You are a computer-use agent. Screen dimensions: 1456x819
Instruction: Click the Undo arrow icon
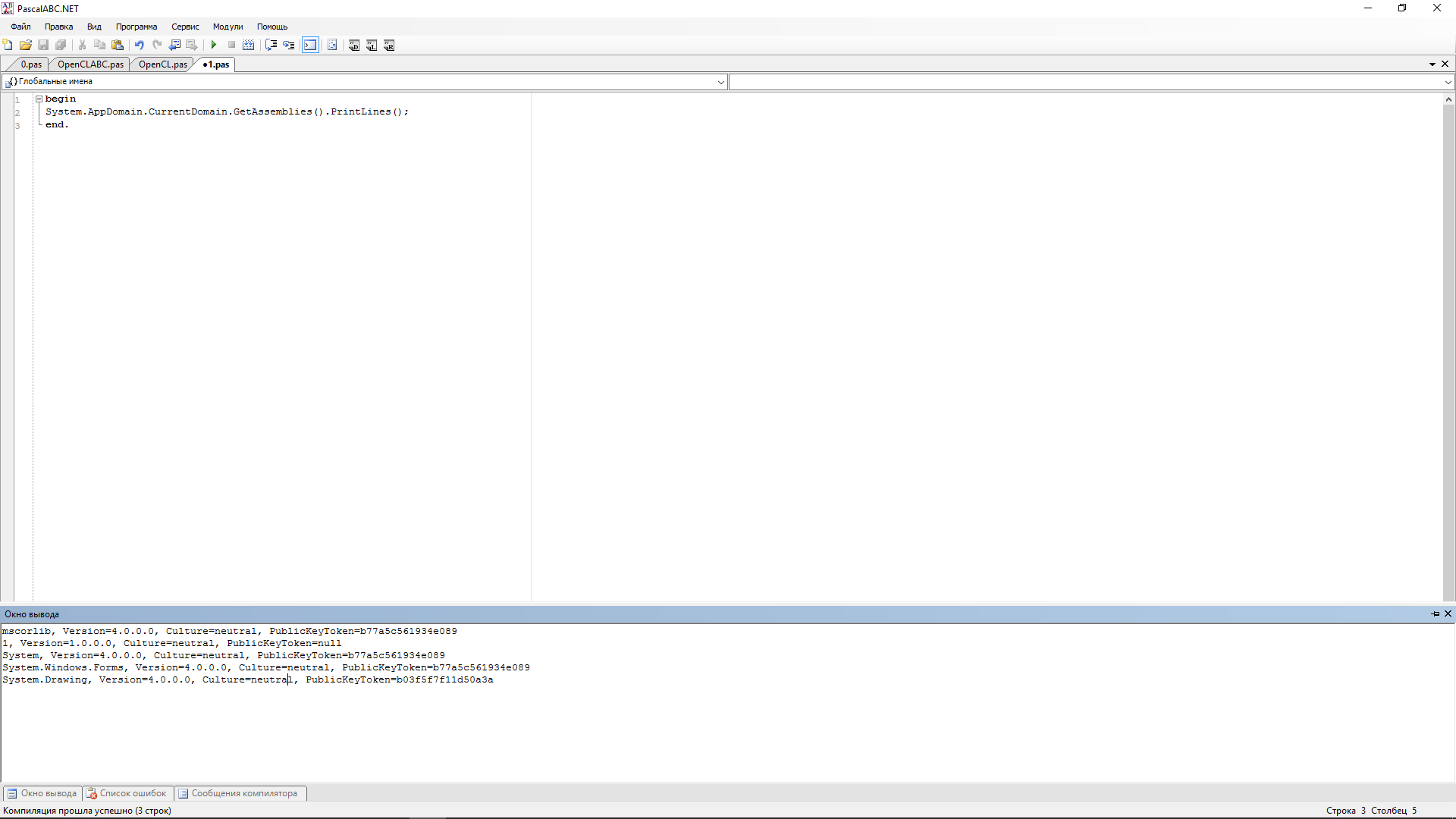click(140, 45)
